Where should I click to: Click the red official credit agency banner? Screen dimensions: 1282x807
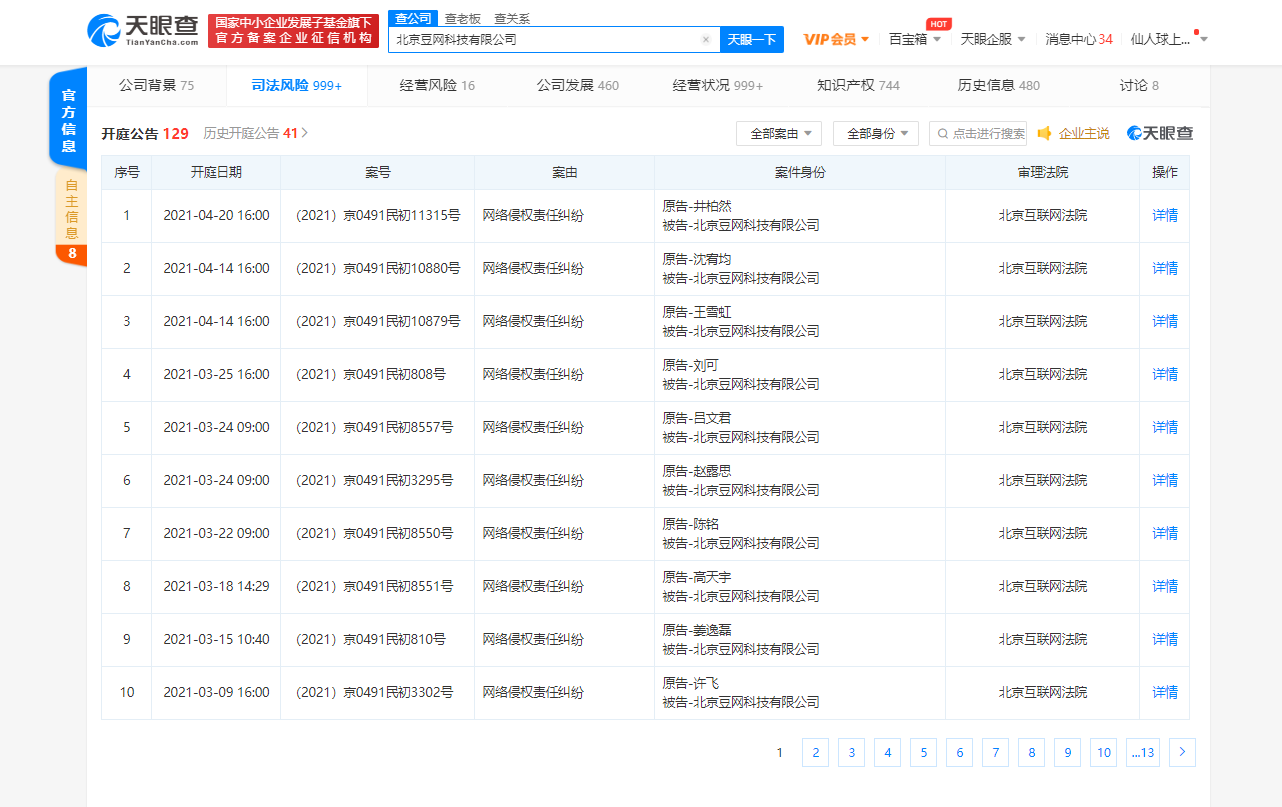pyautogui.click(x=294, y=31)
